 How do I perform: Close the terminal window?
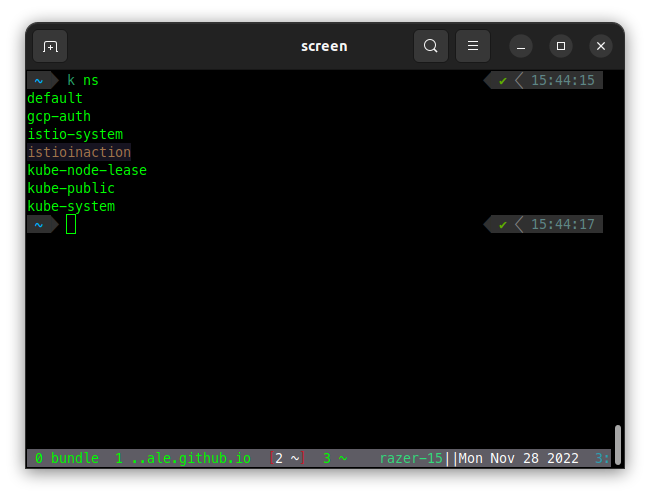coord(600,46)
